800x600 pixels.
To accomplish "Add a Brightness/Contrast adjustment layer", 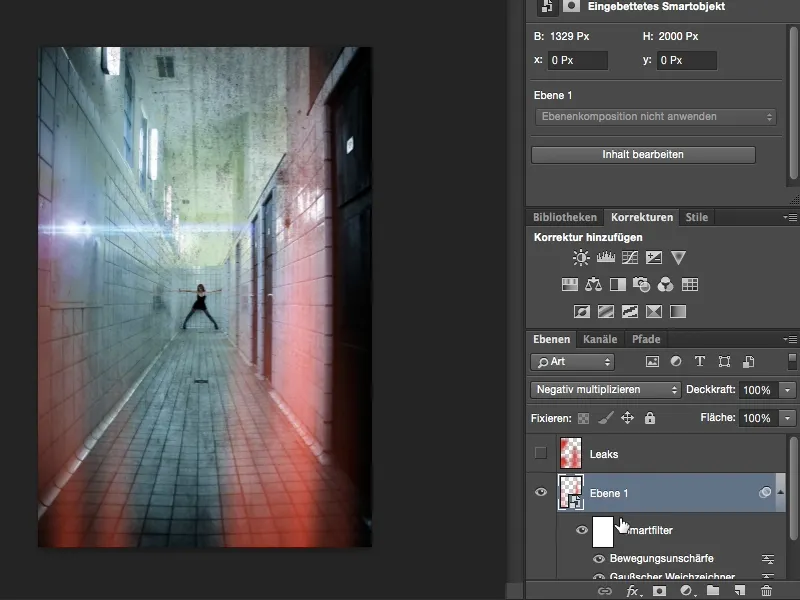I will pyautogui.click(x=580, y=257).
